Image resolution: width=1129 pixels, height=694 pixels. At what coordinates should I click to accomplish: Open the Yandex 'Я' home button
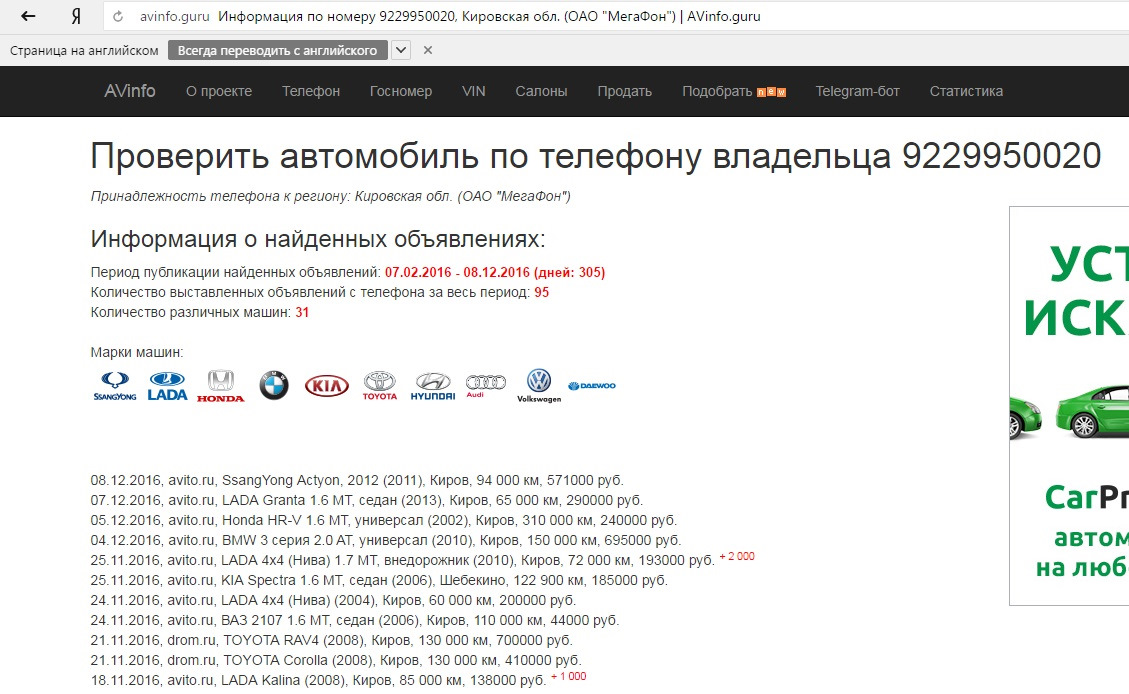[76, 16]
